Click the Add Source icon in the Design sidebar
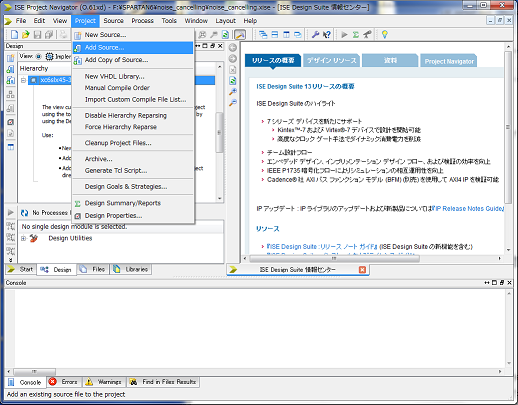 (x=11, y=69)
